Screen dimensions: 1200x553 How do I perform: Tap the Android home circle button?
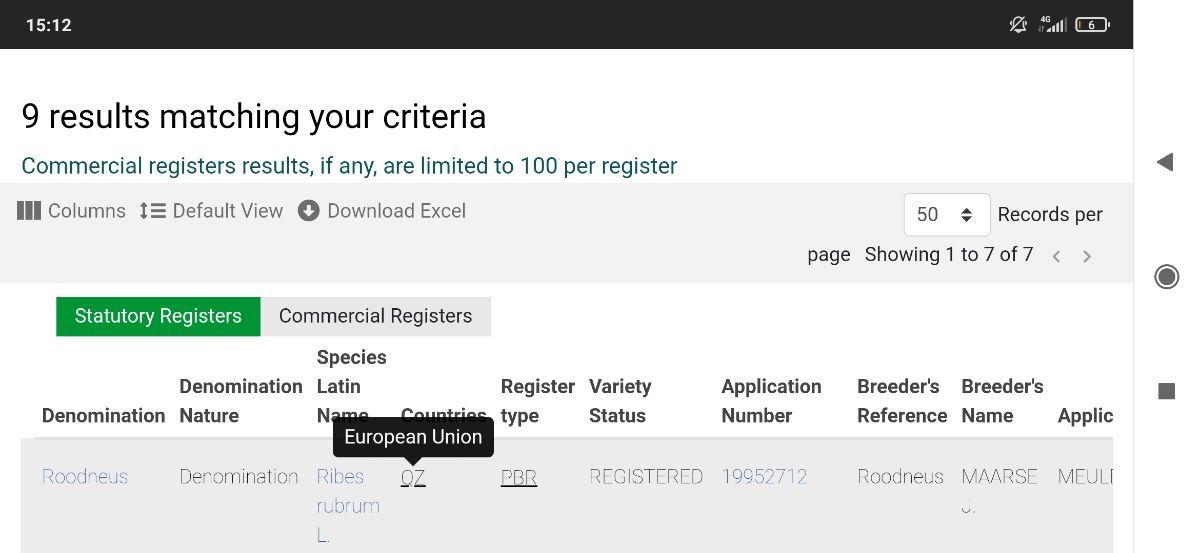(x=1166, y=277)
